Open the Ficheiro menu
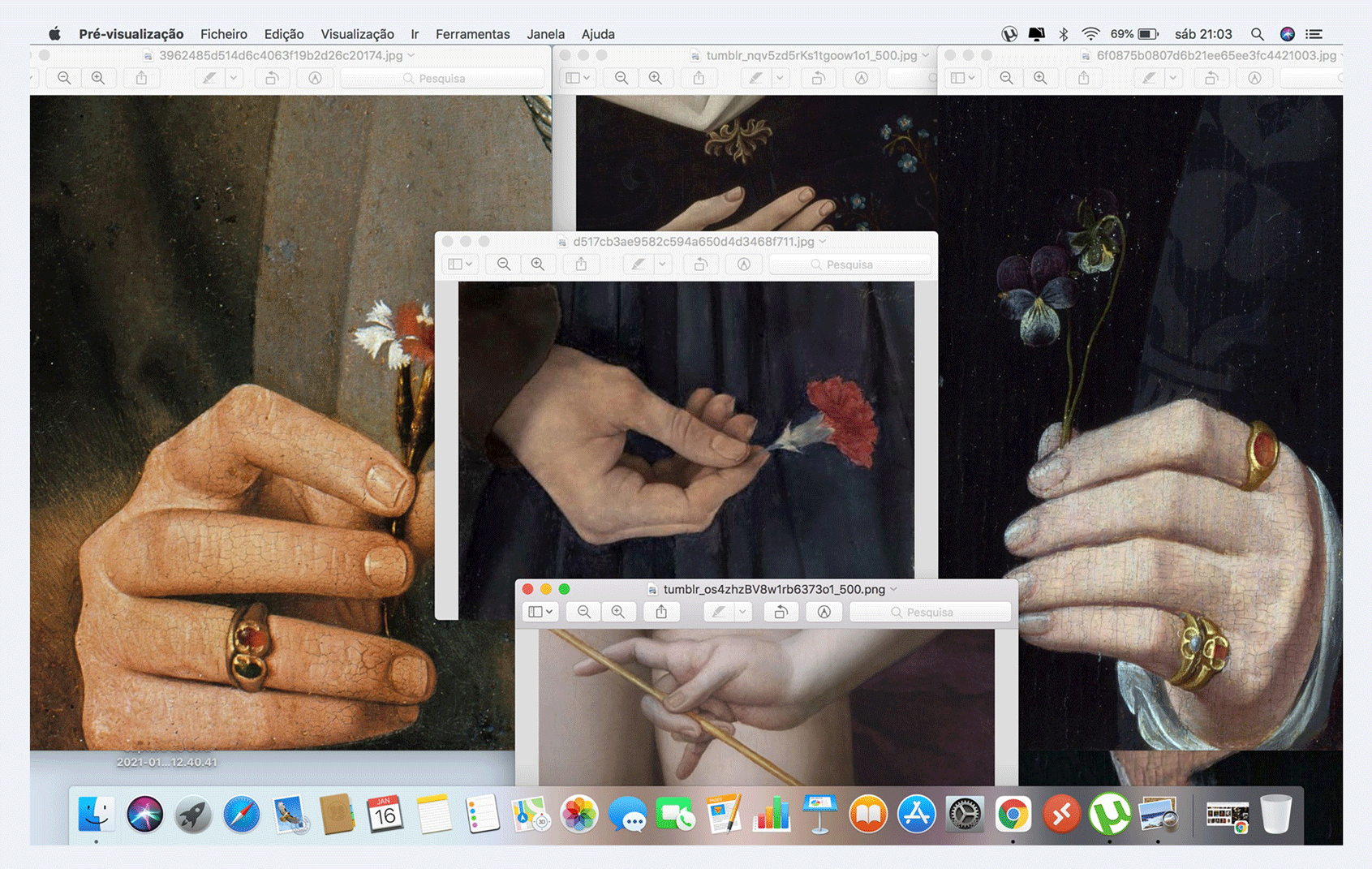1372x869 pixels. [224, 34]
